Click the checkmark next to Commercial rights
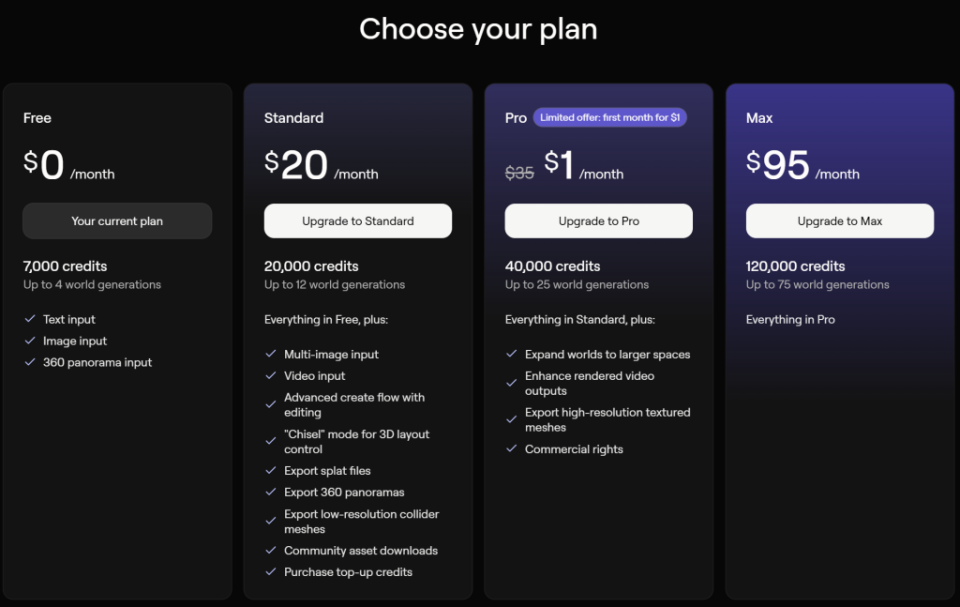The height and width of the screenshot is (607, 960). [511, 450]
